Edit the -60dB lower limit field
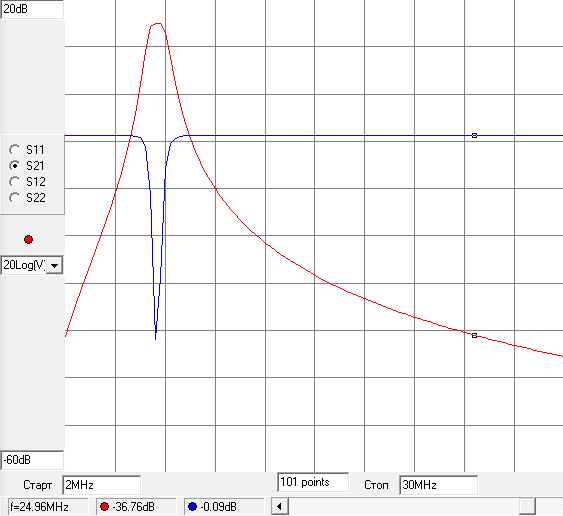Screen dimensions: 563x516 pos(32,460)
